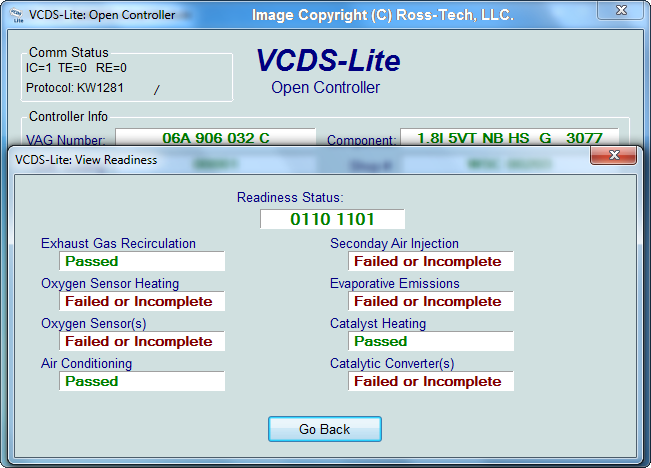This screenshot has height=468, width=651.
Task: Click Oxygen Sensor(s) result field
Action: [142, 341]
